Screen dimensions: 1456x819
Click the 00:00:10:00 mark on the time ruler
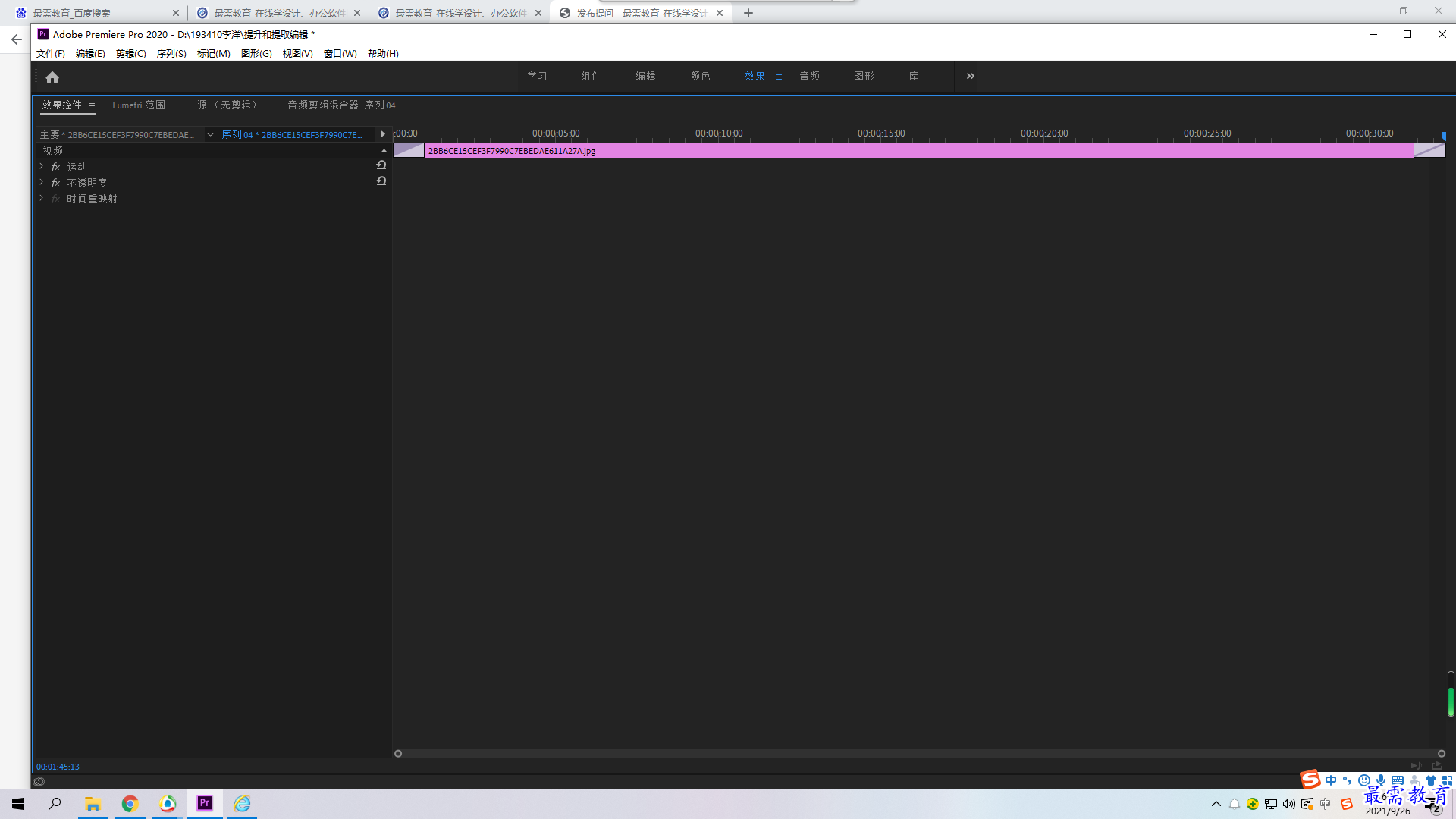[x=719, y=133]
